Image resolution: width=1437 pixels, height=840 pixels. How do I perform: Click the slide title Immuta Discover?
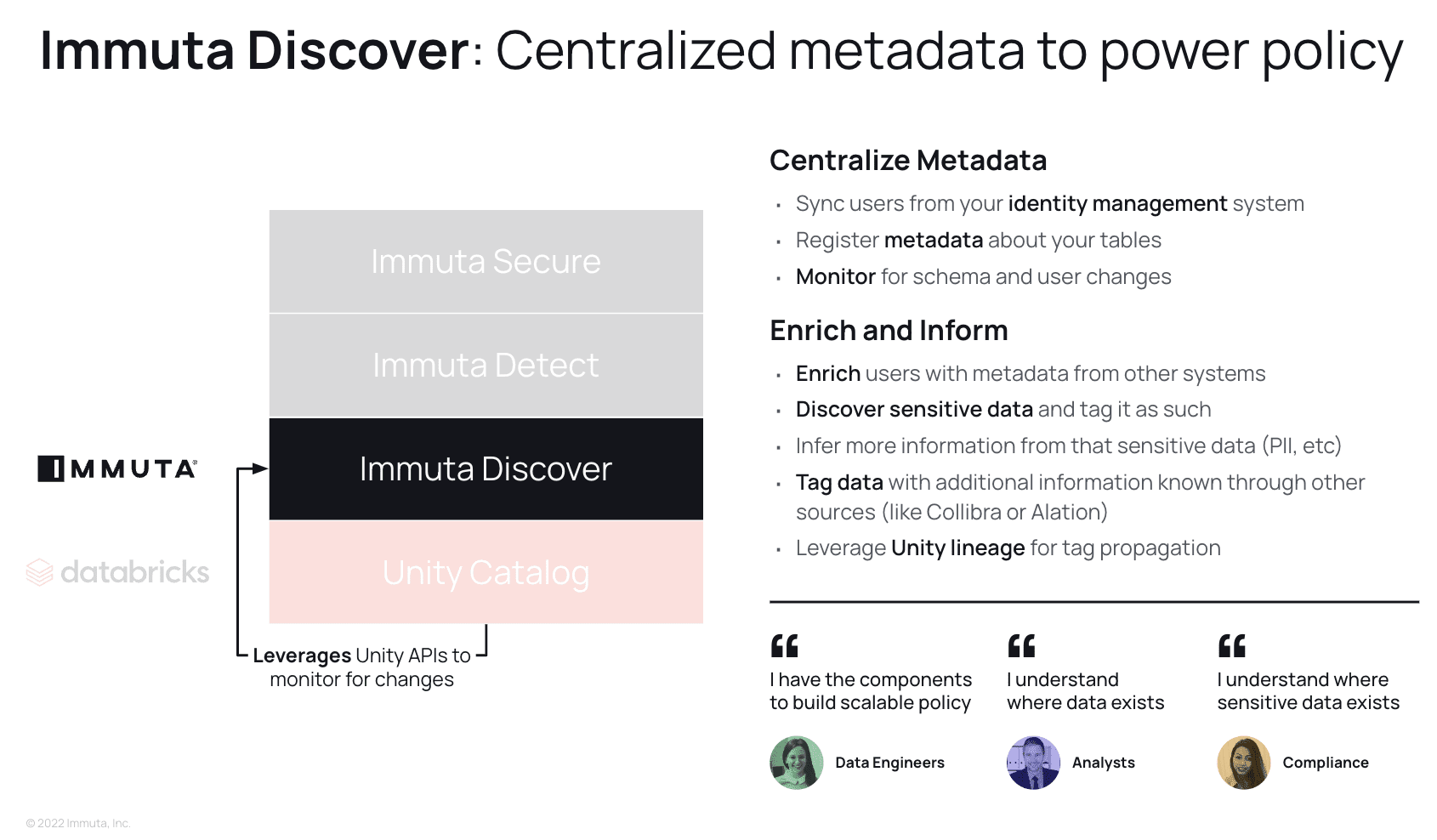[x=254, y=50]
